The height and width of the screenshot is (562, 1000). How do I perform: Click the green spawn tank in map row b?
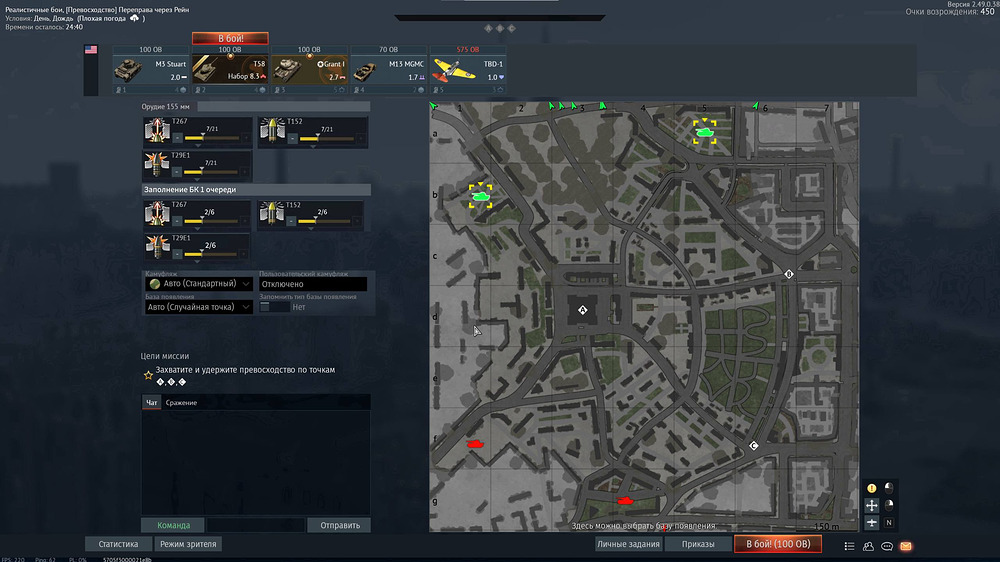481,196
